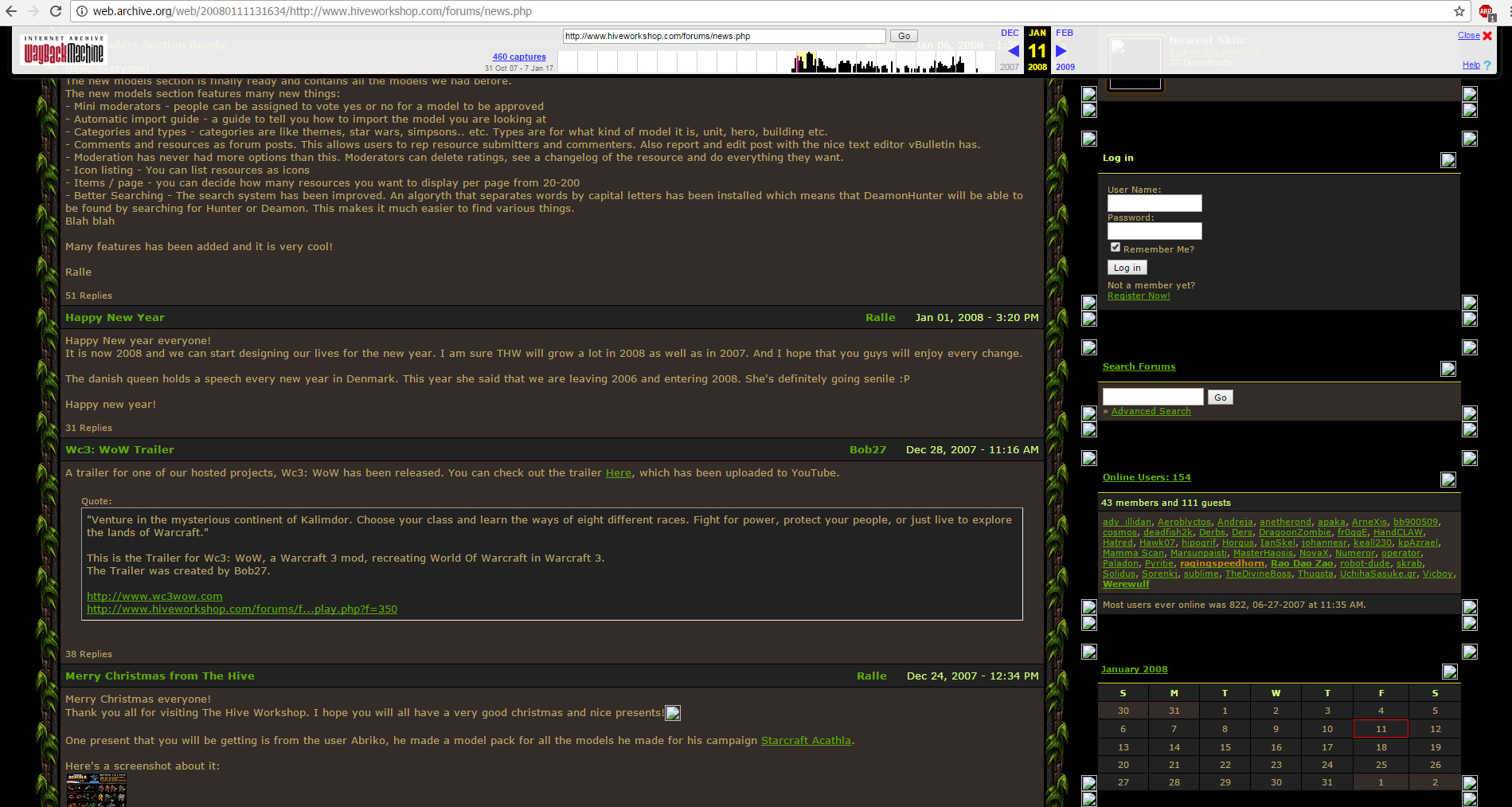Select highlighted day 11 in calendar
The image size is (1512, 807).
(x=1381, y=729)
